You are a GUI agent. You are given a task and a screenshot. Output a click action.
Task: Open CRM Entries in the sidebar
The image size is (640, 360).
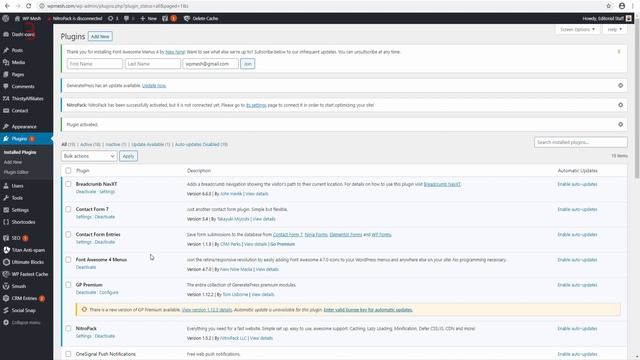coord(24,298)
